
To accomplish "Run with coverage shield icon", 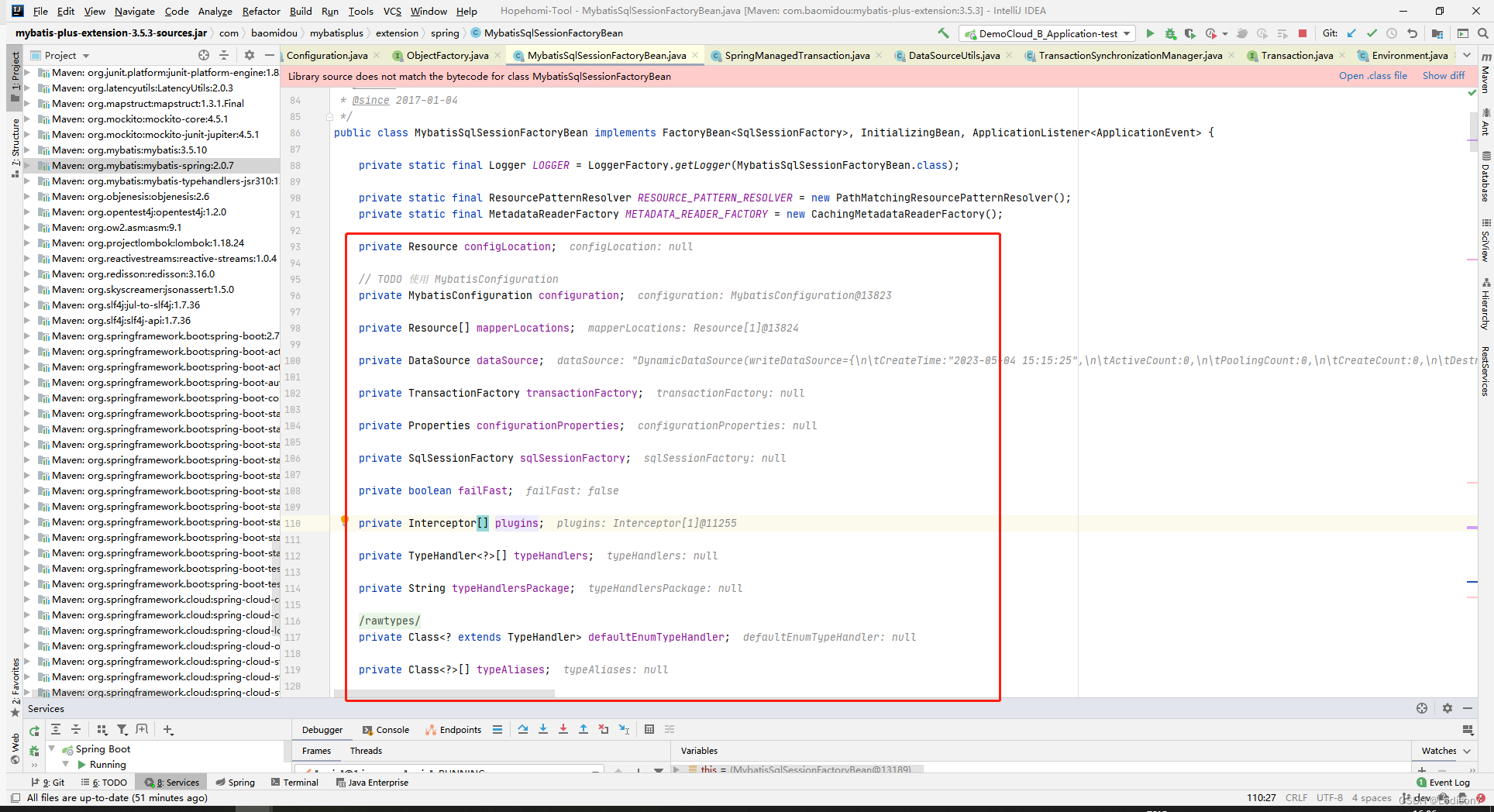I will (1189, 33).
